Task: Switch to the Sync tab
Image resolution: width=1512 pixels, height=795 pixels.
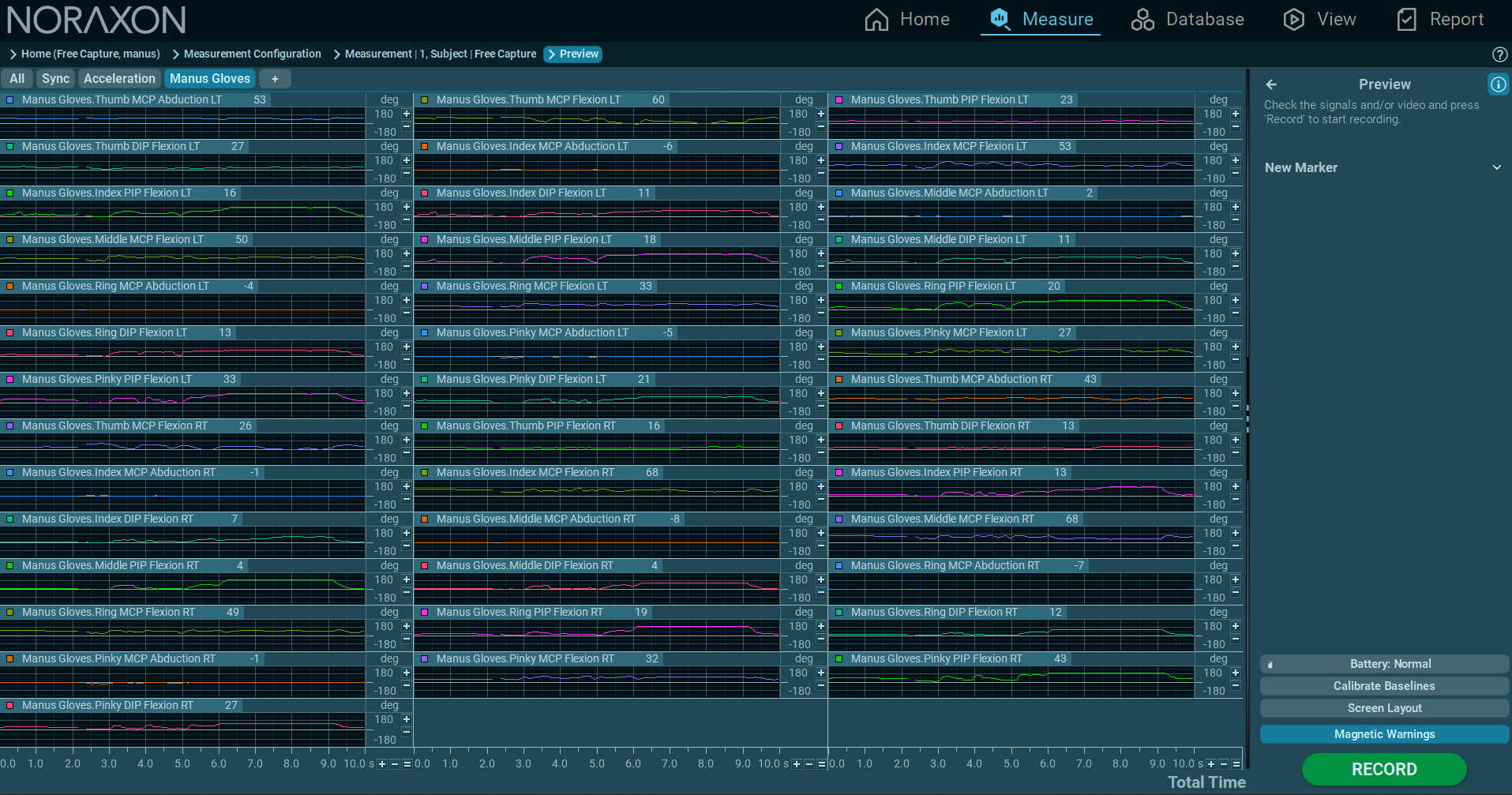Action: pyautogui.click(x=55, y=79)
